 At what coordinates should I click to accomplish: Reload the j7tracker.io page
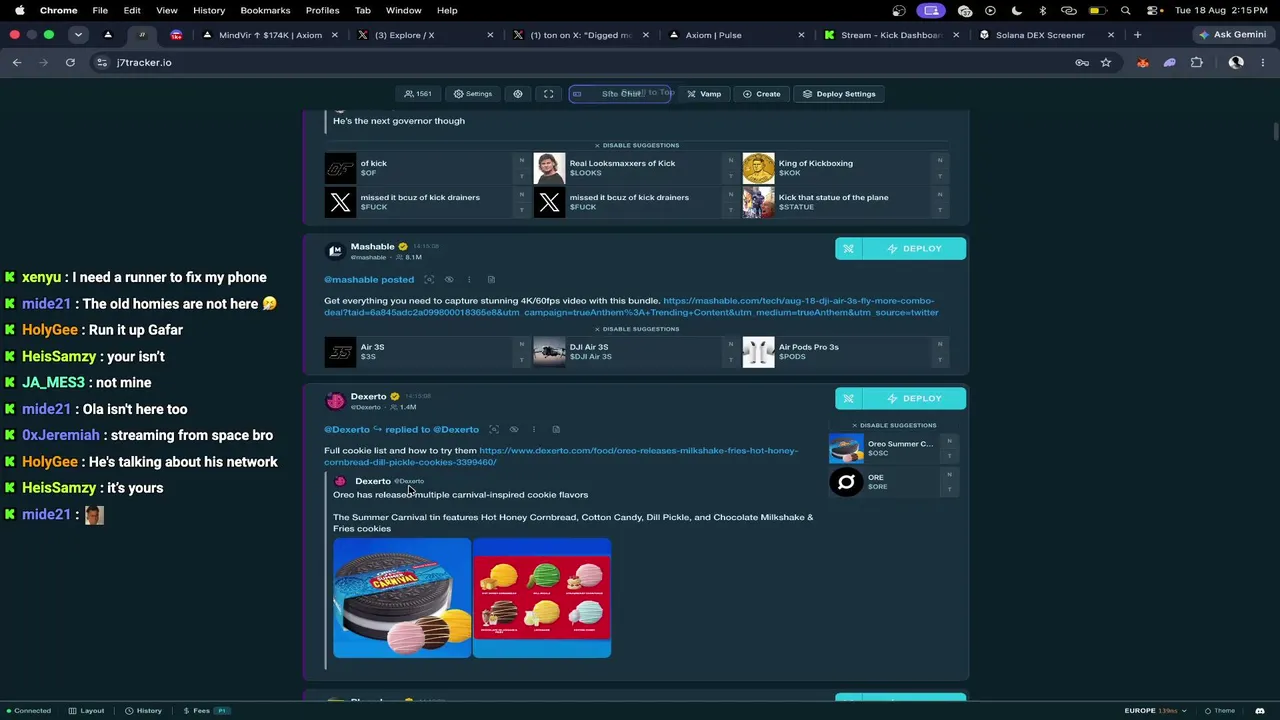pyautogui.click(x=70, y=63)
